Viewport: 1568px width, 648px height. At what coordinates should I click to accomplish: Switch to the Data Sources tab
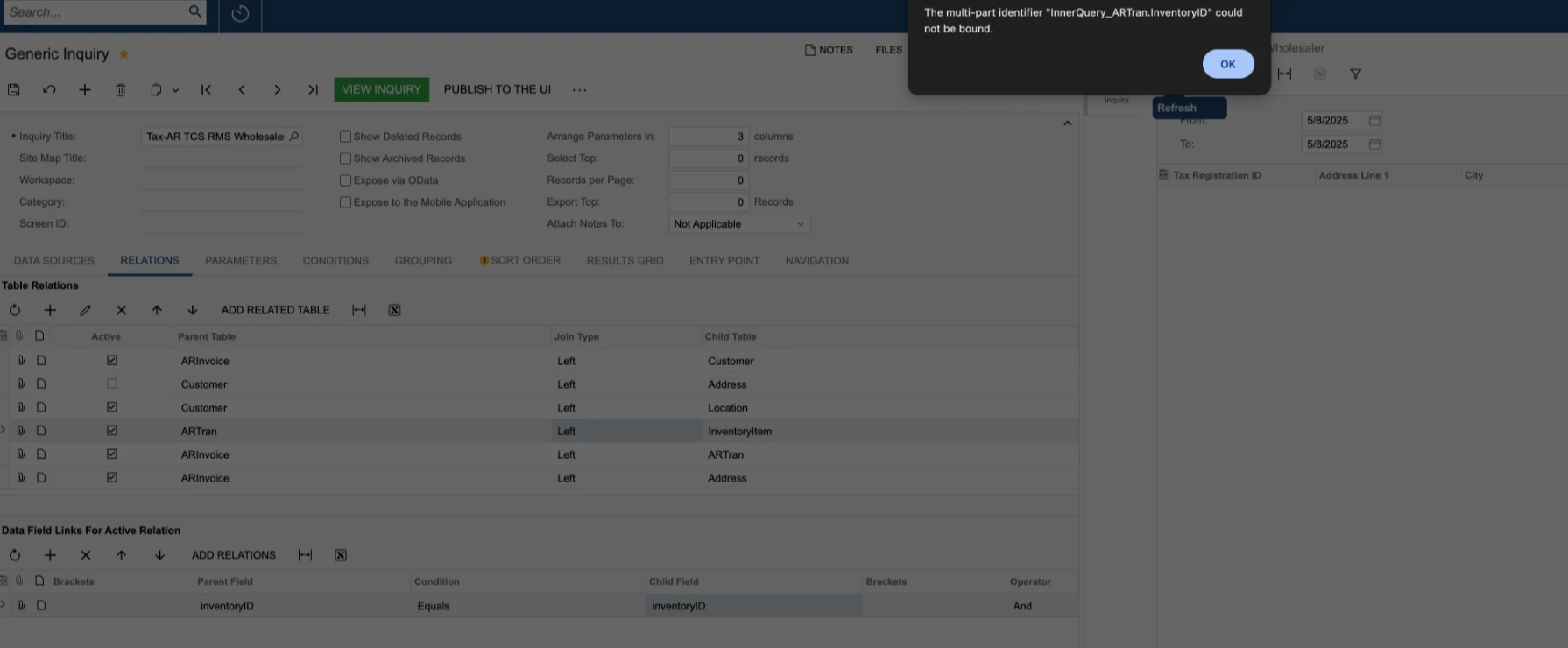[54, 261]
